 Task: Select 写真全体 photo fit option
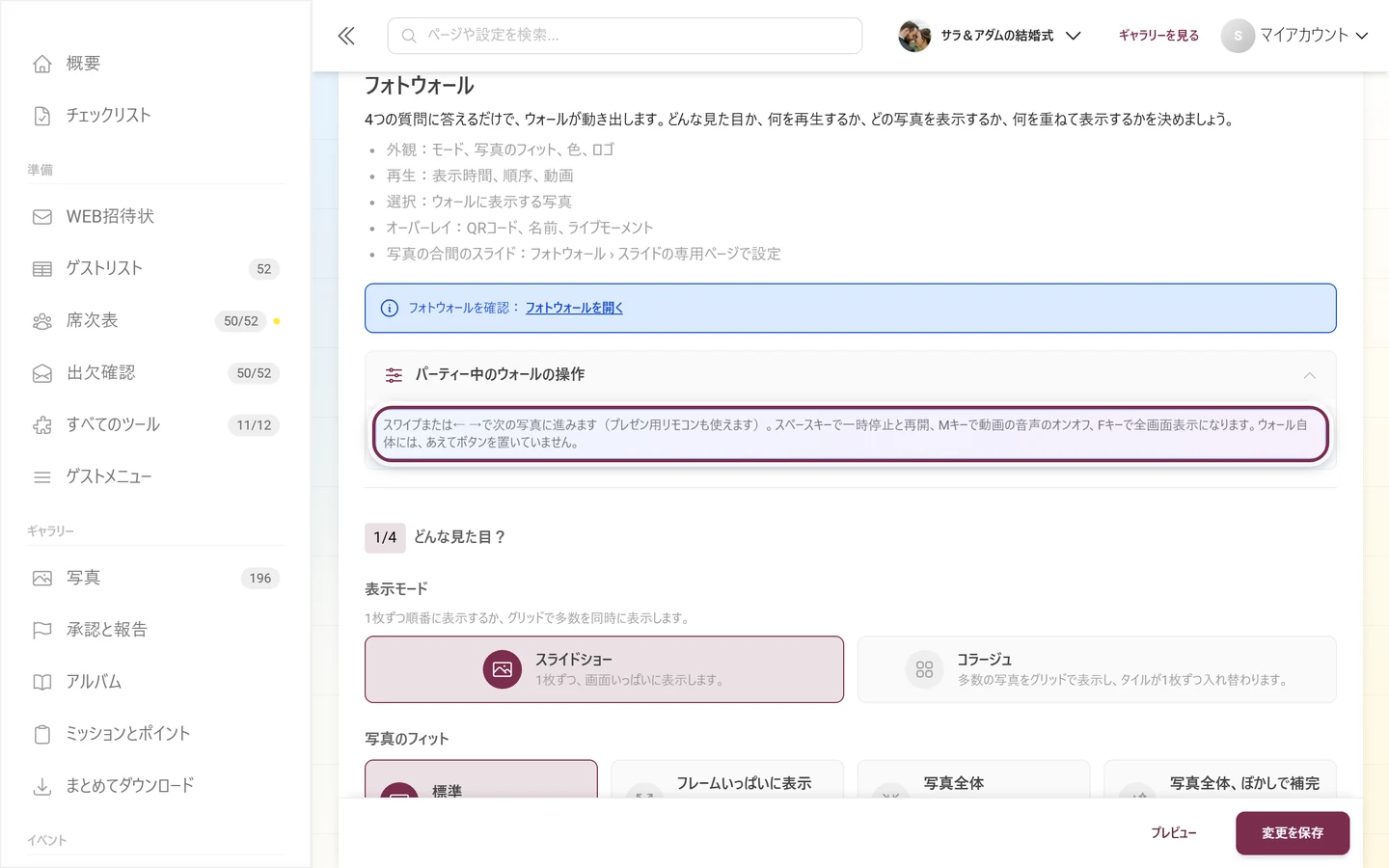coord(973,779)
